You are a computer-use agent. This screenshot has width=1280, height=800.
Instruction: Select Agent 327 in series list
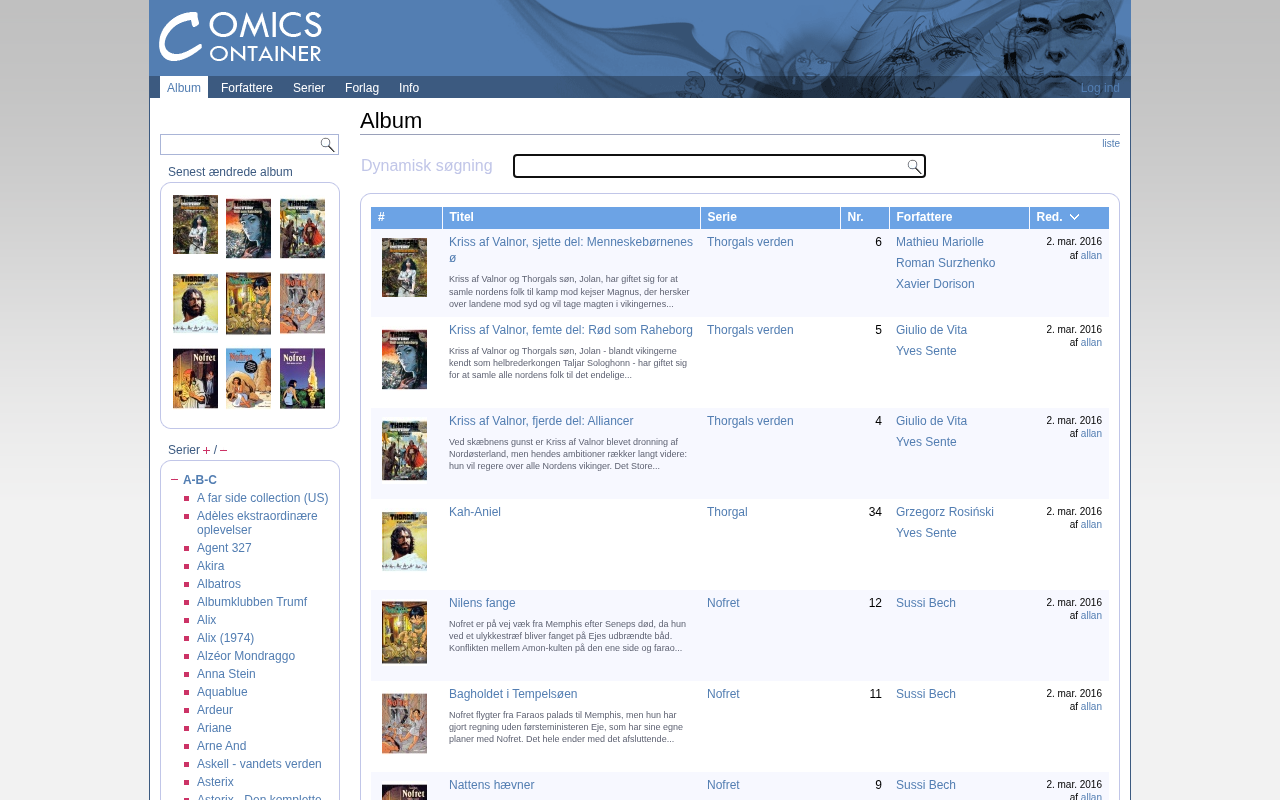pos(224,548)
